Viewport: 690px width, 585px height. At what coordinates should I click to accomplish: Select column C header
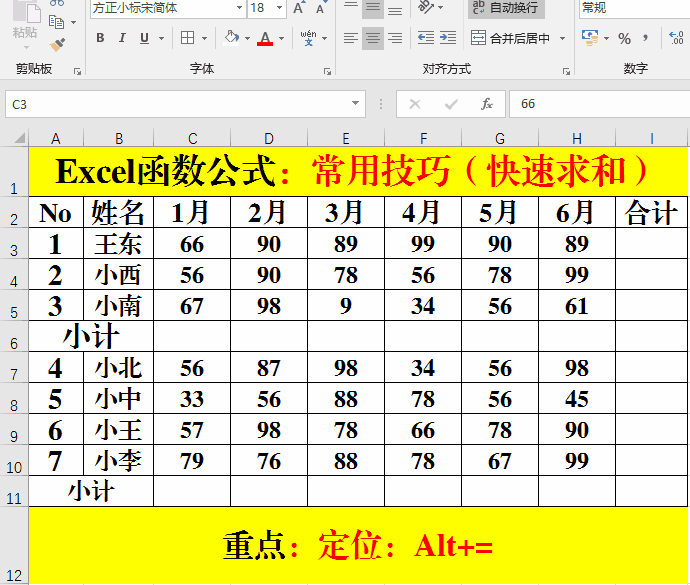point(192,139)
